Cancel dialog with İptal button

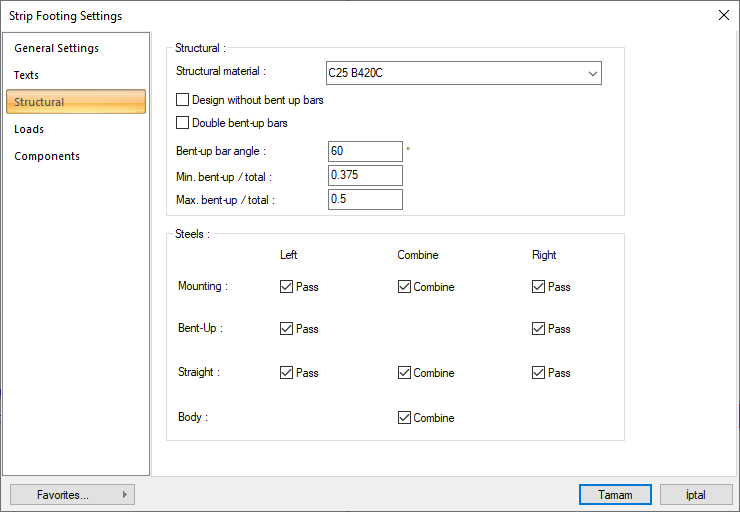pyautogui.click(x=696, y=495)
